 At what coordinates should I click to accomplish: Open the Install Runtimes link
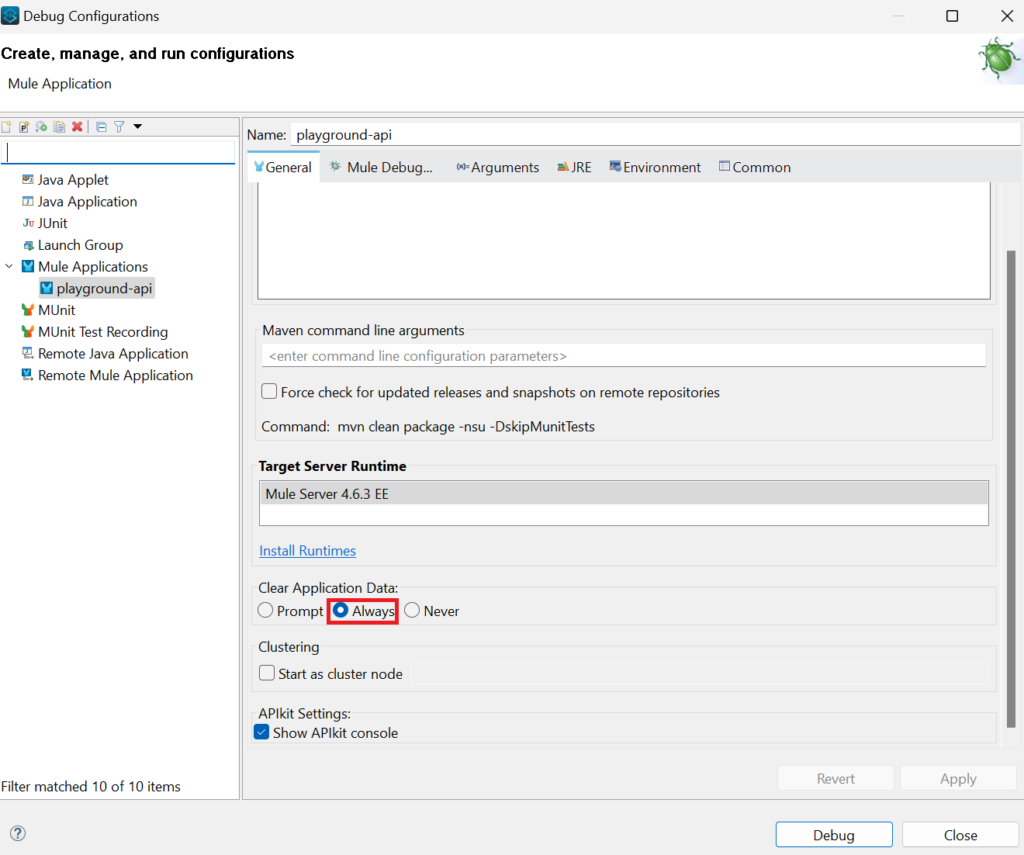click(307, 551)
